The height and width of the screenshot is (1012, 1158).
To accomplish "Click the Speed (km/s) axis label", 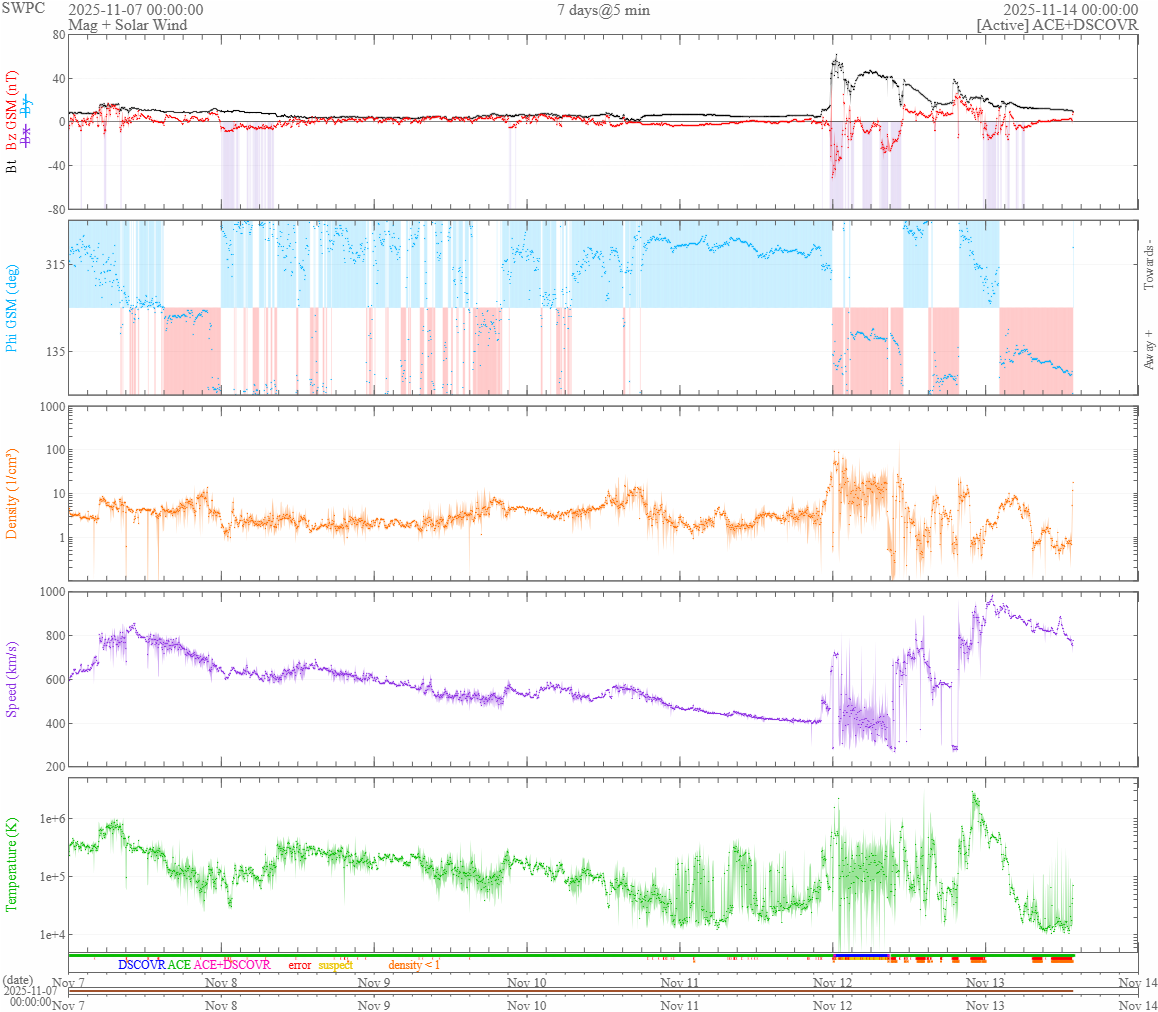I will tap(12, 679).
